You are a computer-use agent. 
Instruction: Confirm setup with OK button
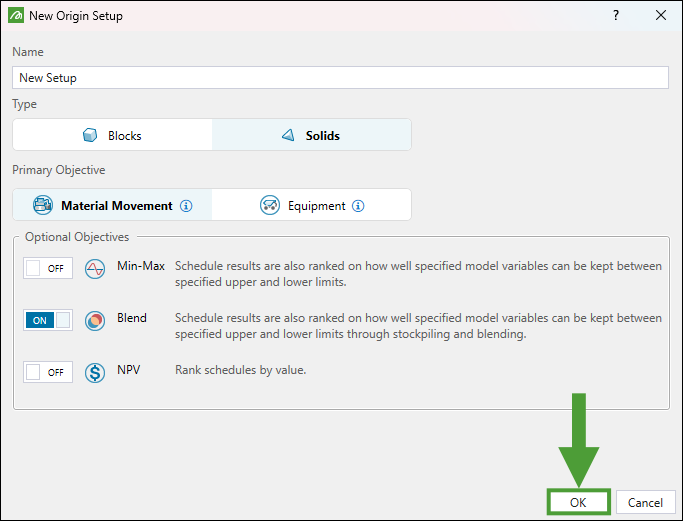point(578,502)
